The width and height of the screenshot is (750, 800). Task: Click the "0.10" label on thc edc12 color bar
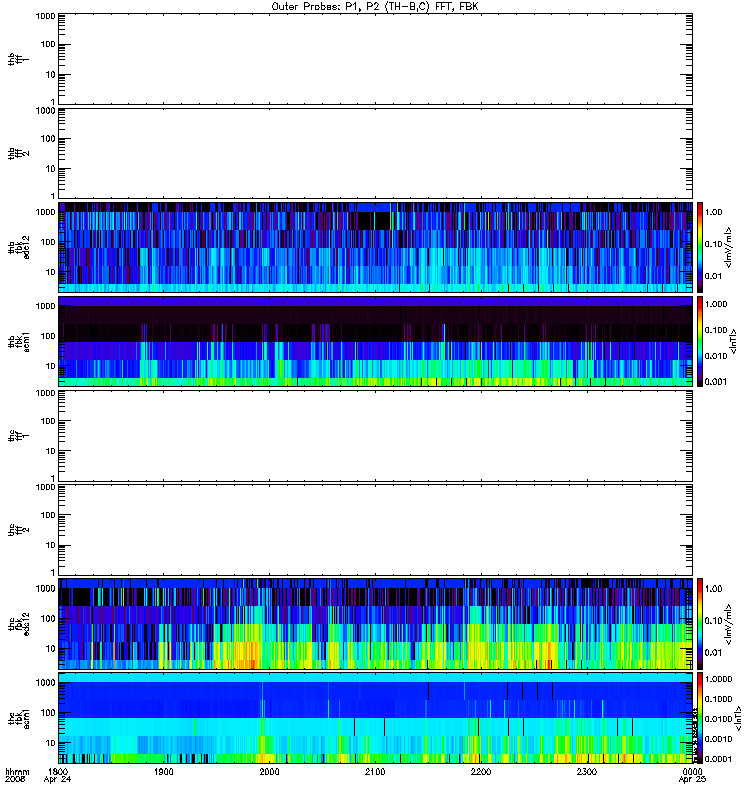click(713, 620)
